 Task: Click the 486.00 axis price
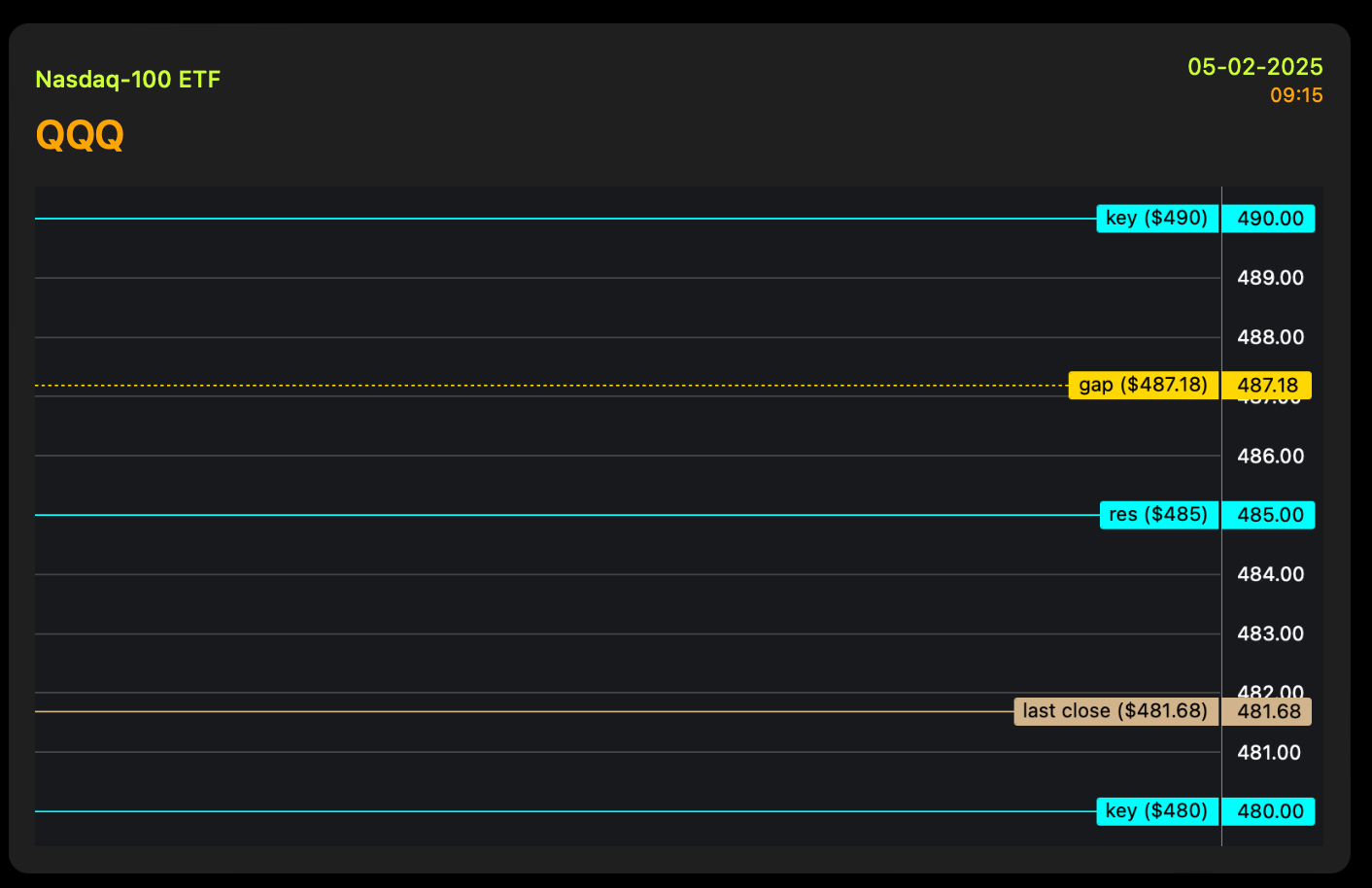pyautogui.click(x=1270, y=456)
